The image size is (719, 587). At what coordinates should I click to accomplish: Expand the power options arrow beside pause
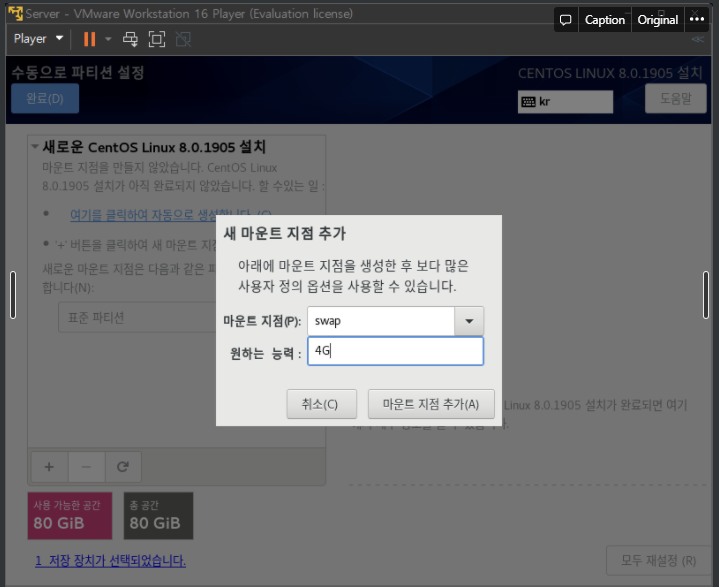pos(108,39)
